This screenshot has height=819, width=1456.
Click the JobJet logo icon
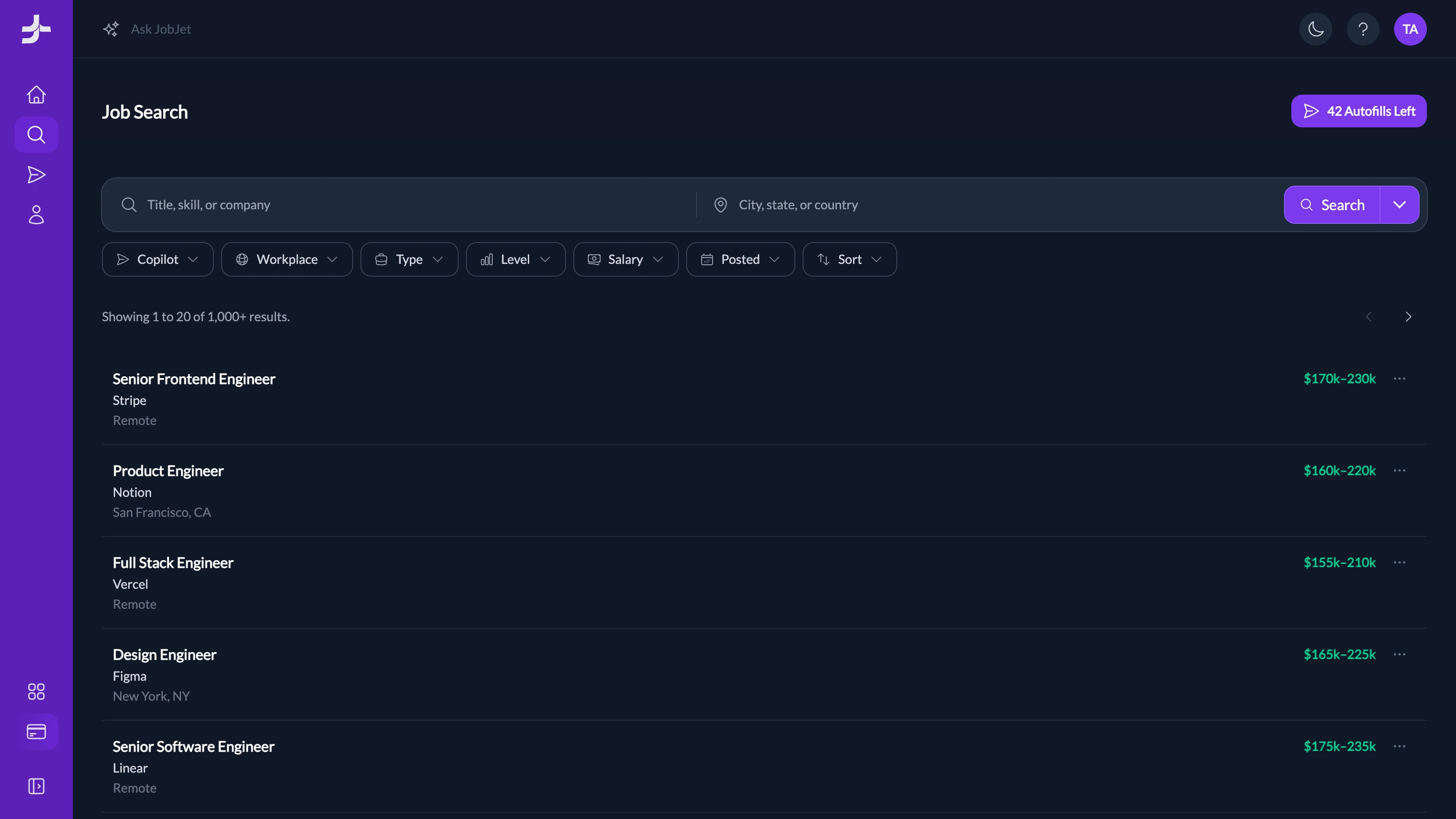click(x=36, y=29)
